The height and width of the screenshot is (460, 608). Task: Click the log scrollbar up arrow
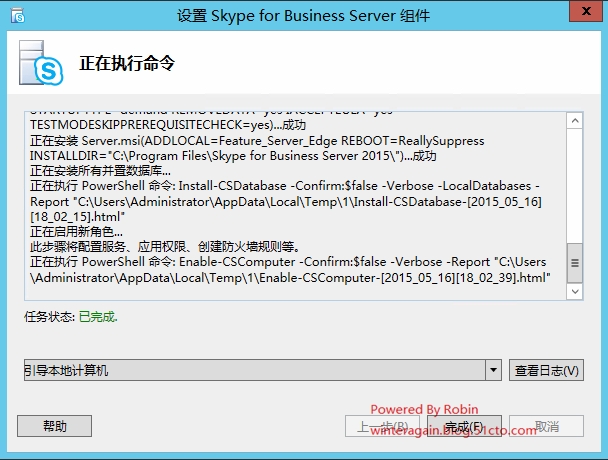[x=575, y=121]
